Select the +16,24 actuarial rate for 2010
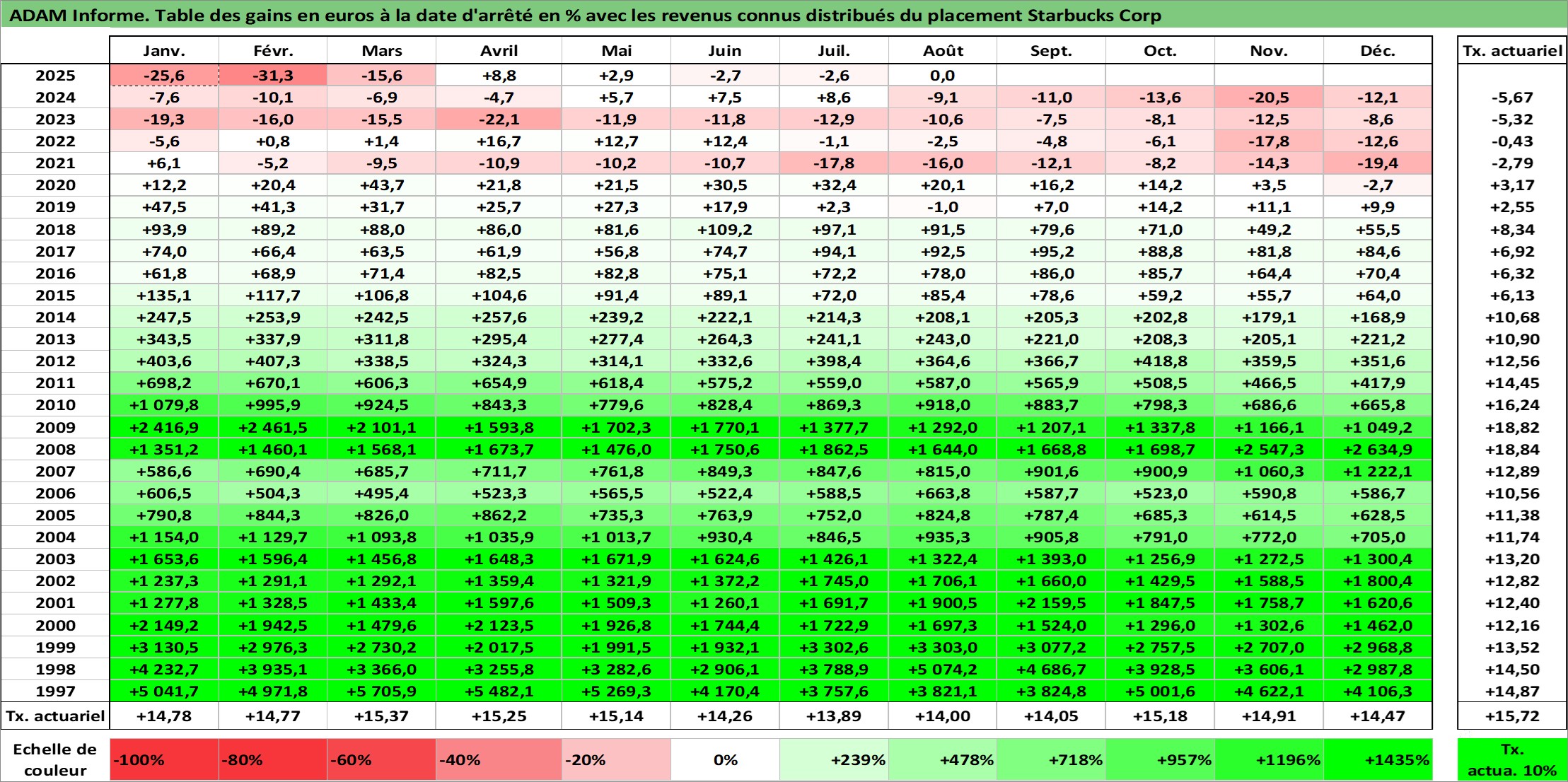 click(1512, 405)
